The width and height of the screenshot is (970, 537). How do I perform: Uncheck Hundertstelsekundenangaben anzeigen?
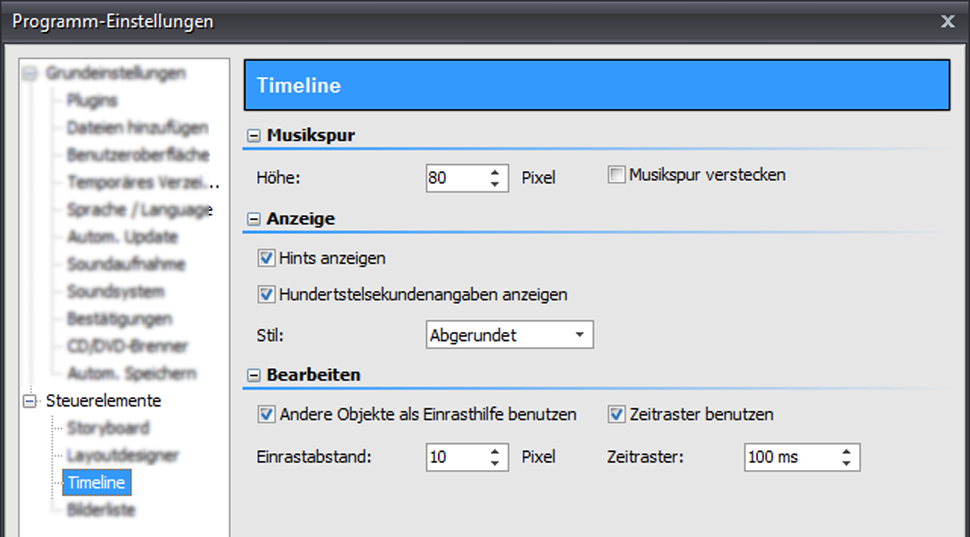(266, 295)
